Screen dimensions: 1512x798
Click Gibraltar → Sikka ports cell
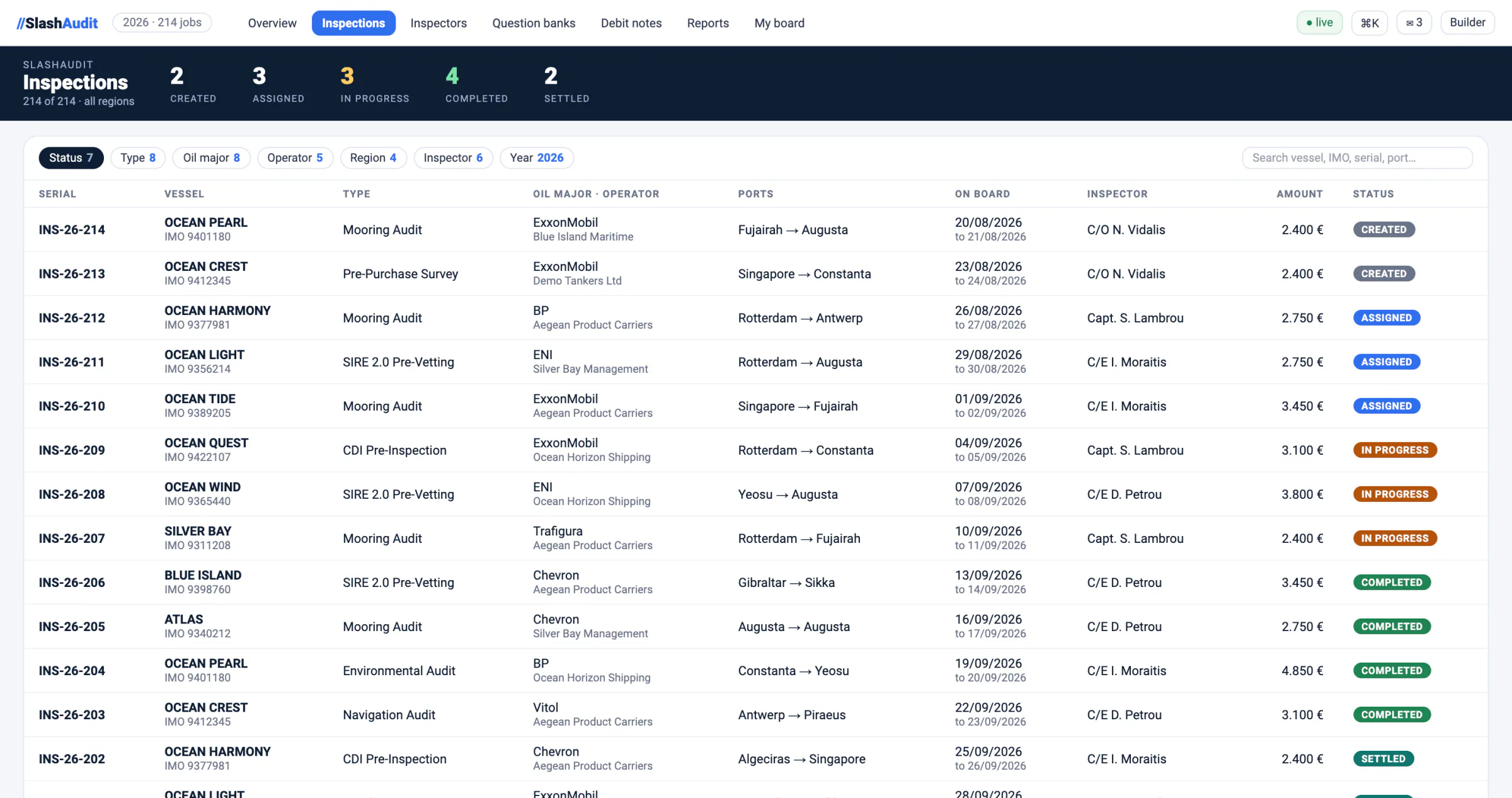click(x=786, y=583)
